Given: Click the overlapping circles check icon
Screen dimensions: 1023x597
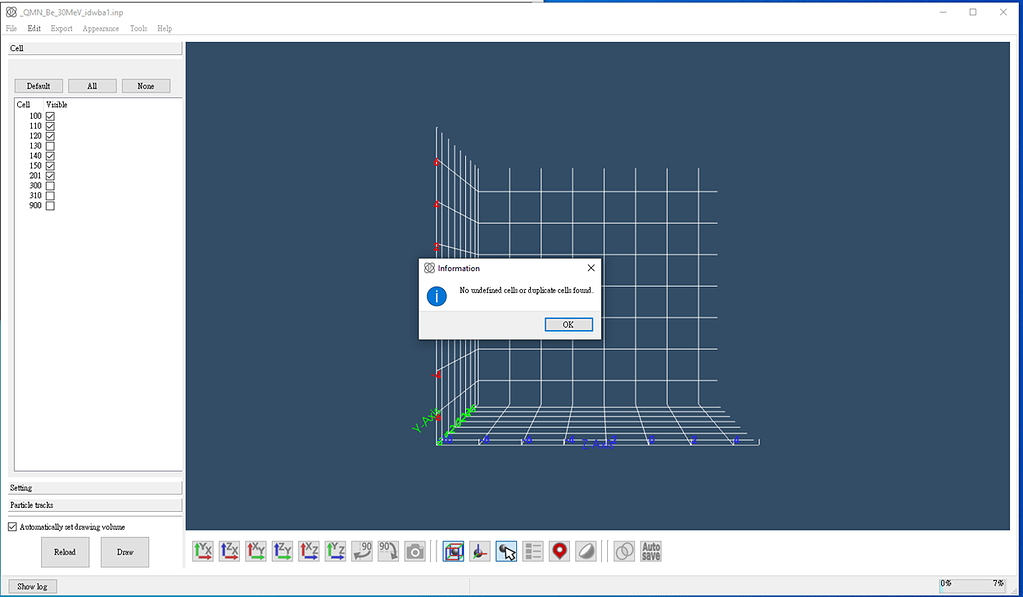Looking at the screenshot, I should 624,551.
